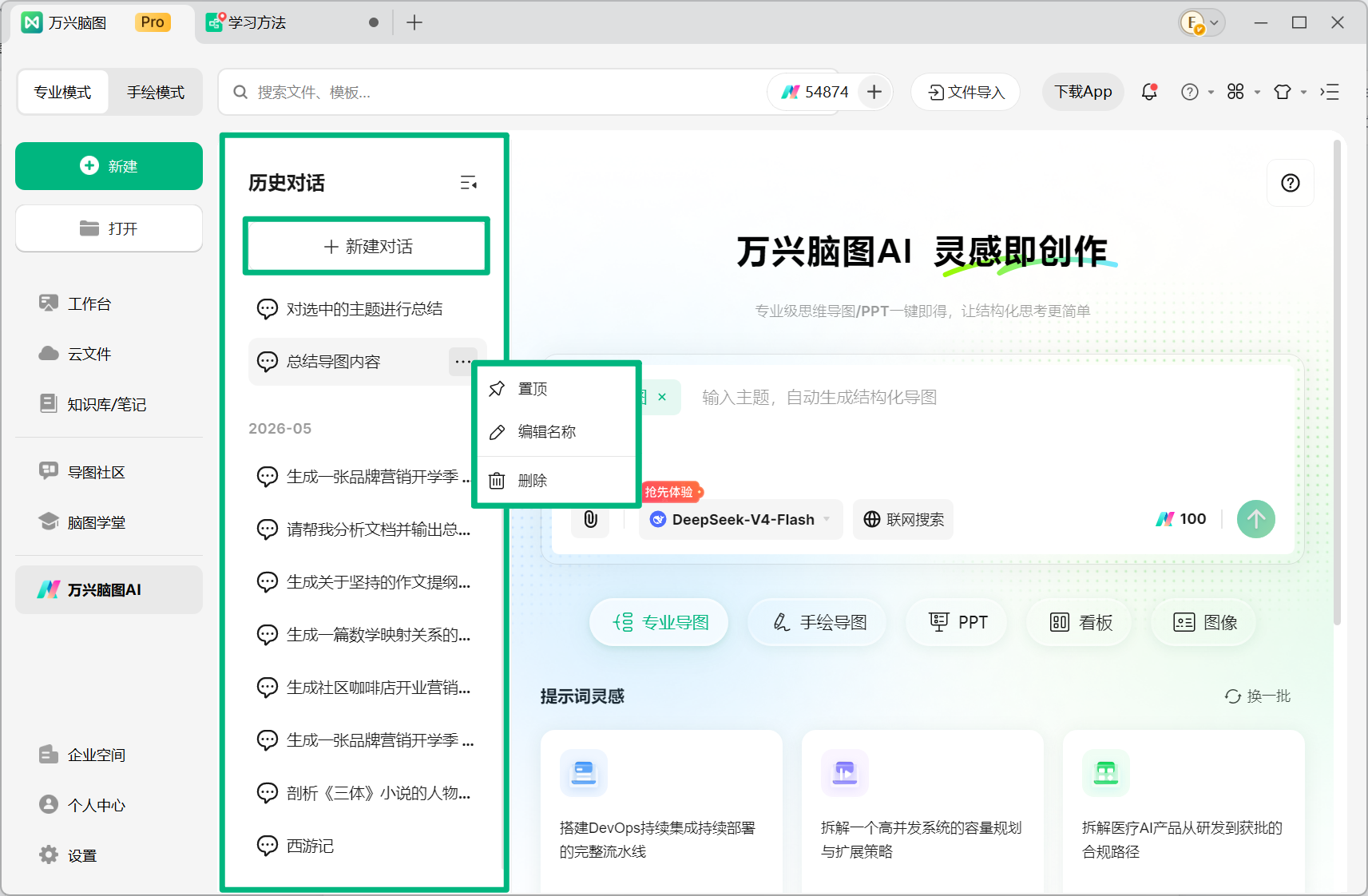Collapse the history conversation panel icon

tap(469, 183)
